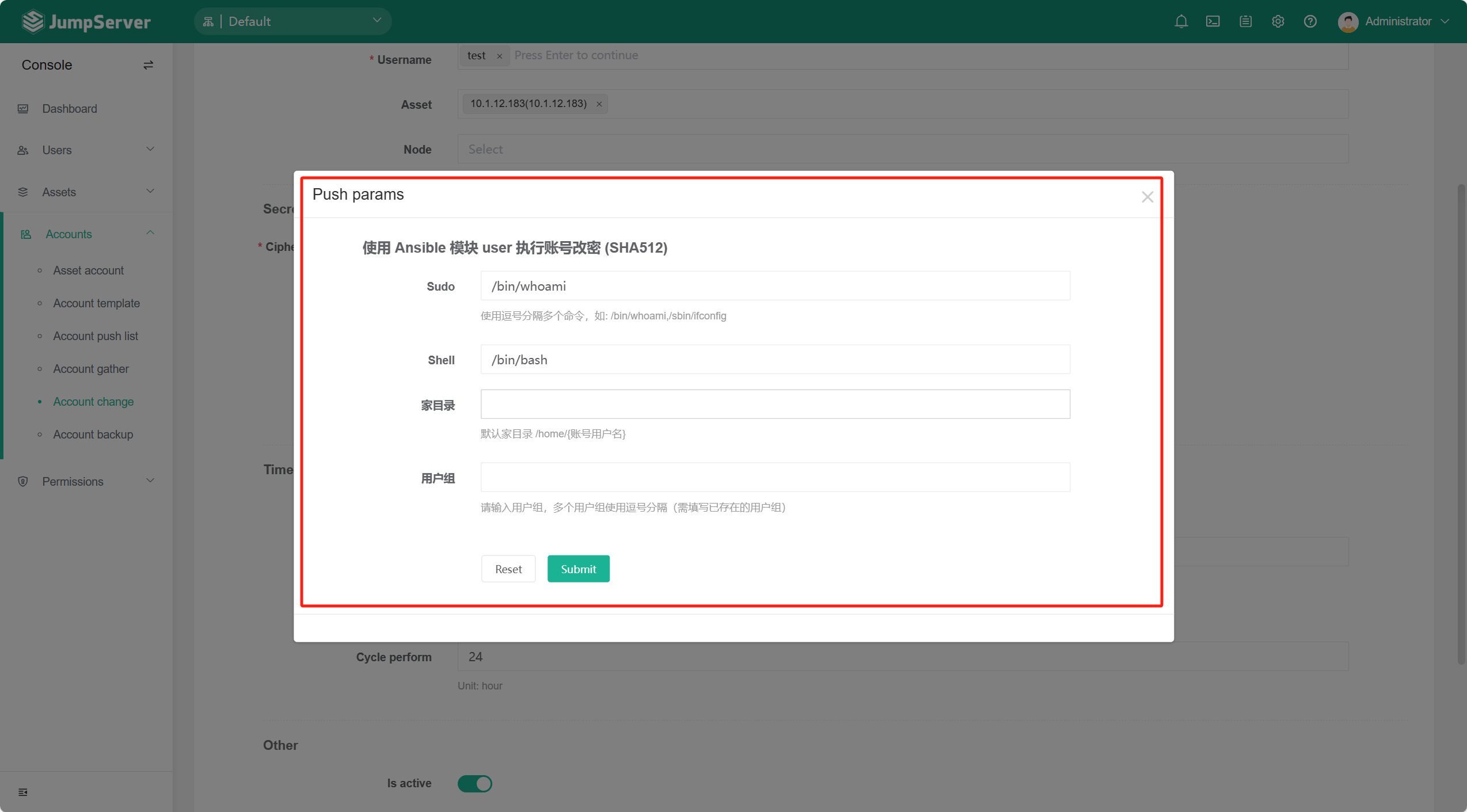The height and width of the screenshot is (812, 1467).
Task: Collapse the Console sidebar panel
Action: coord(148,65)
